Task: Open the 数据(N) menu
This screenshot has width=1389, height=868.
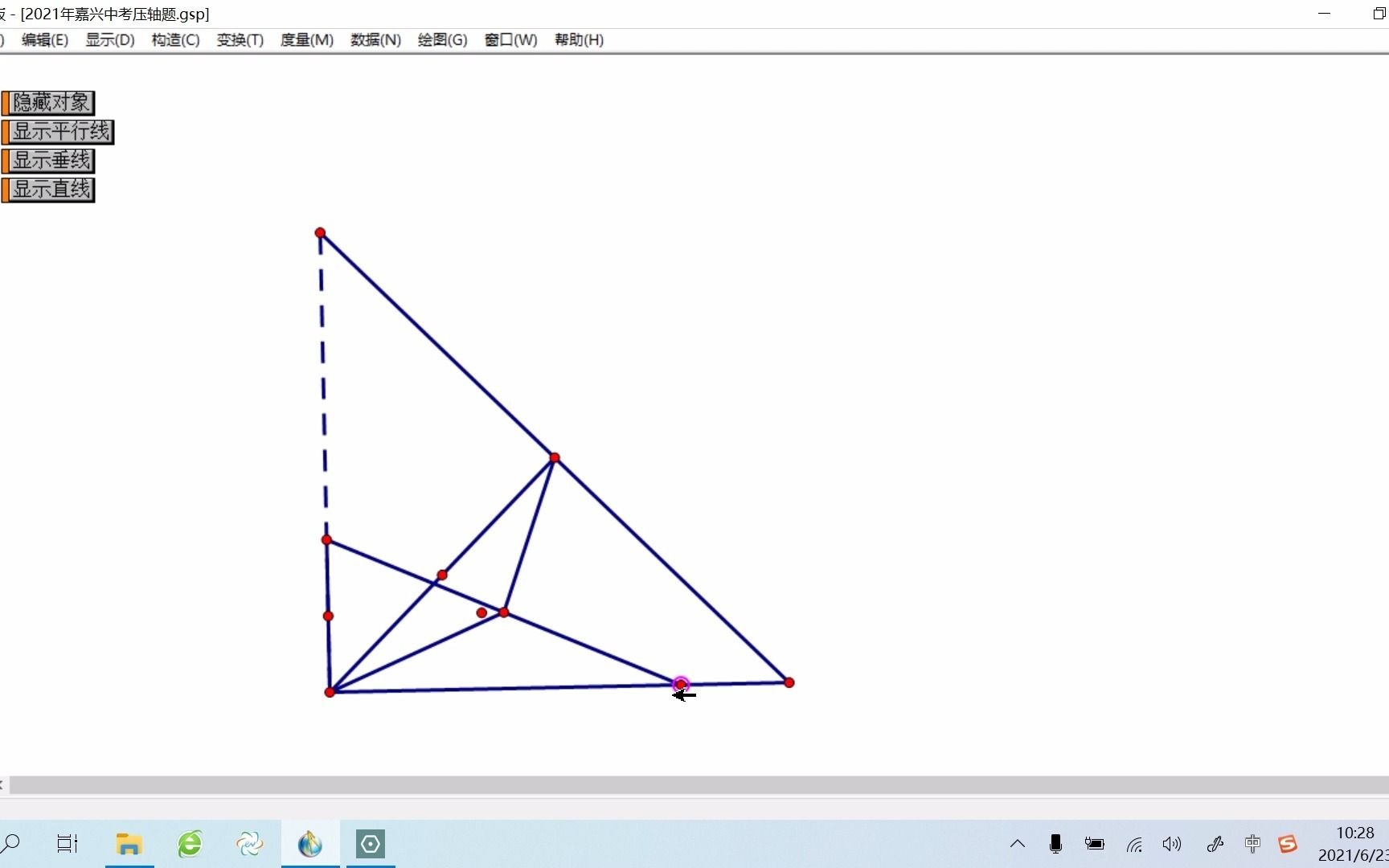Action: (375, 39)
